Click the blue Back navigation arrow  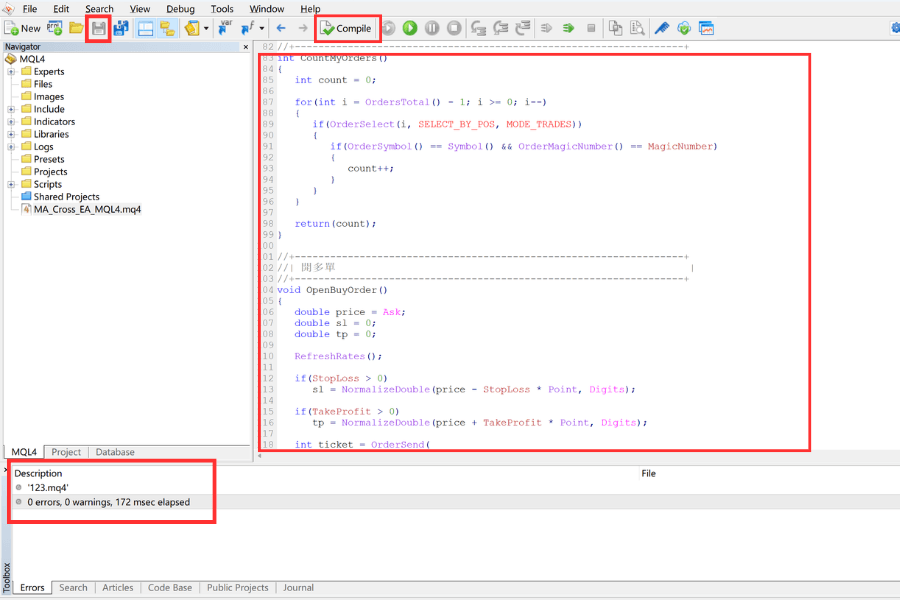281,28
